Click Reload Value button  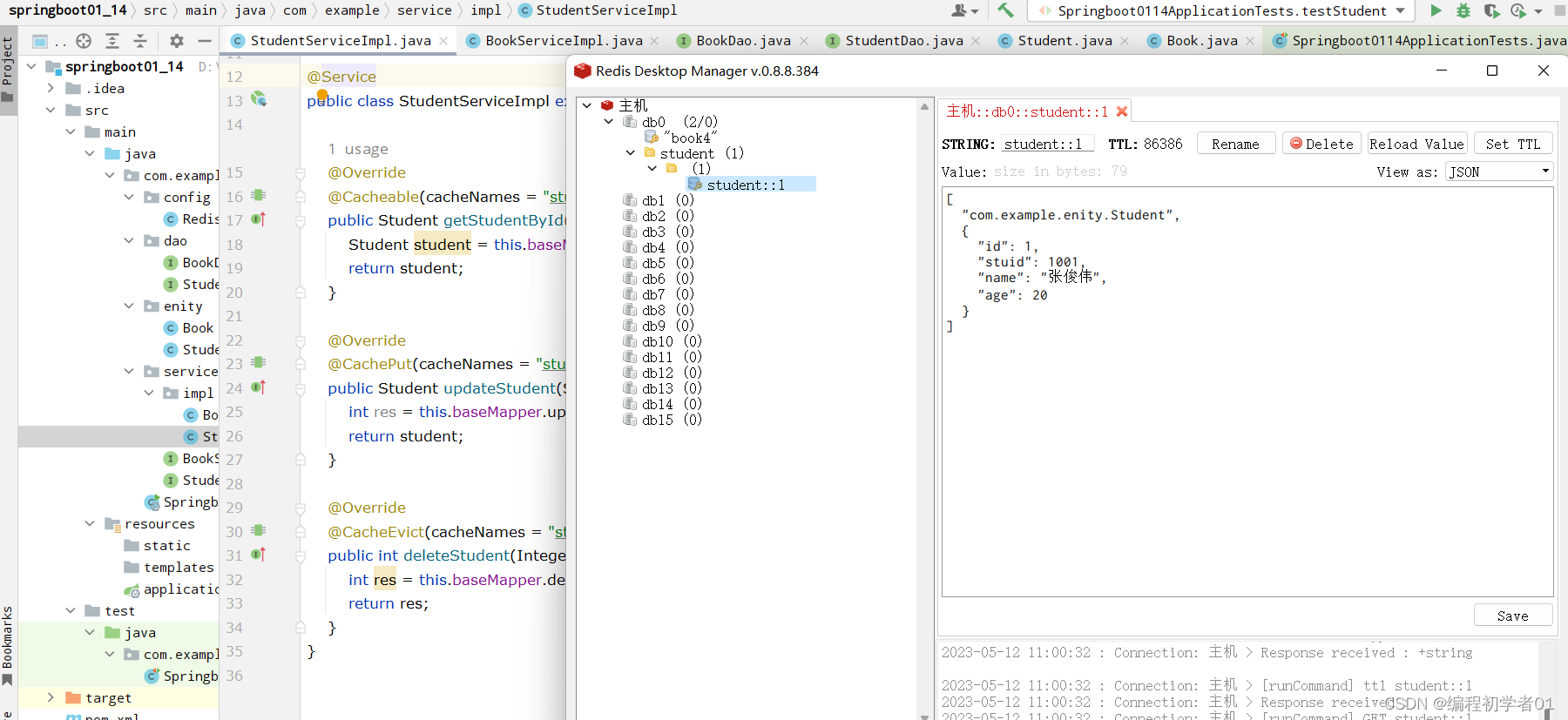1416,144
